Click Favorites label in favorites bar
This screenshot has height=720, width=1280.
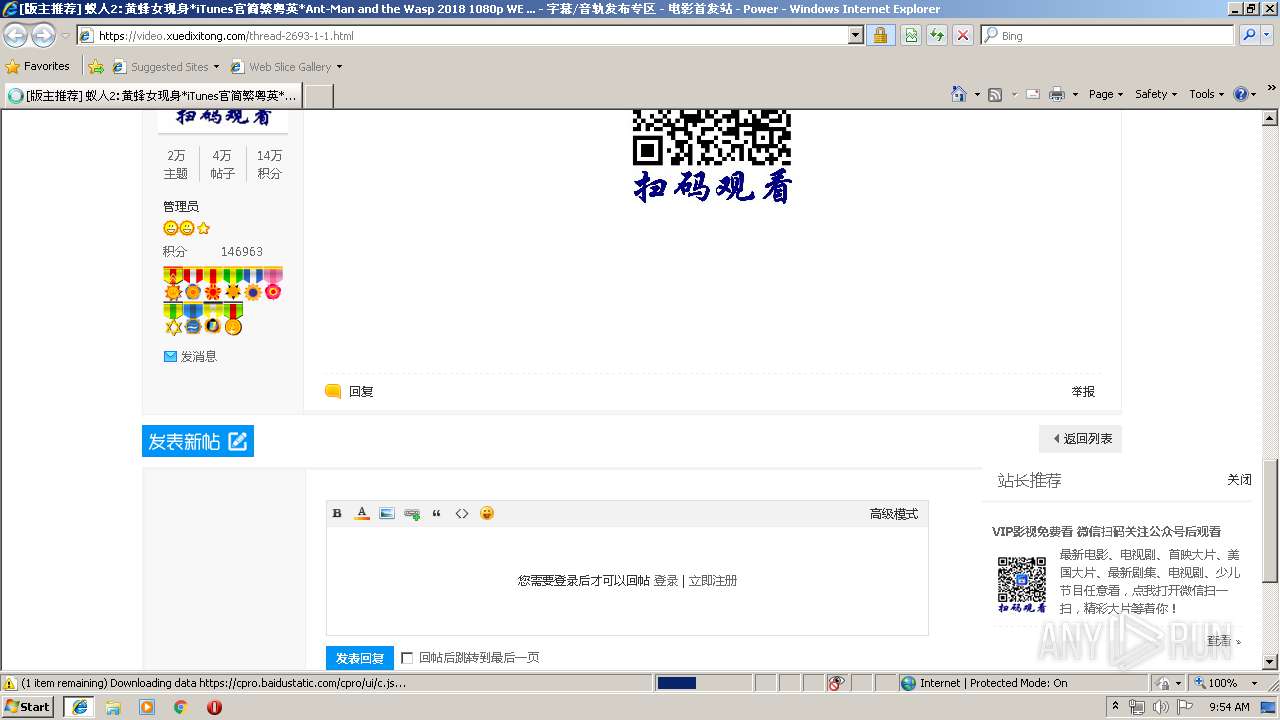tap(47, 66)
